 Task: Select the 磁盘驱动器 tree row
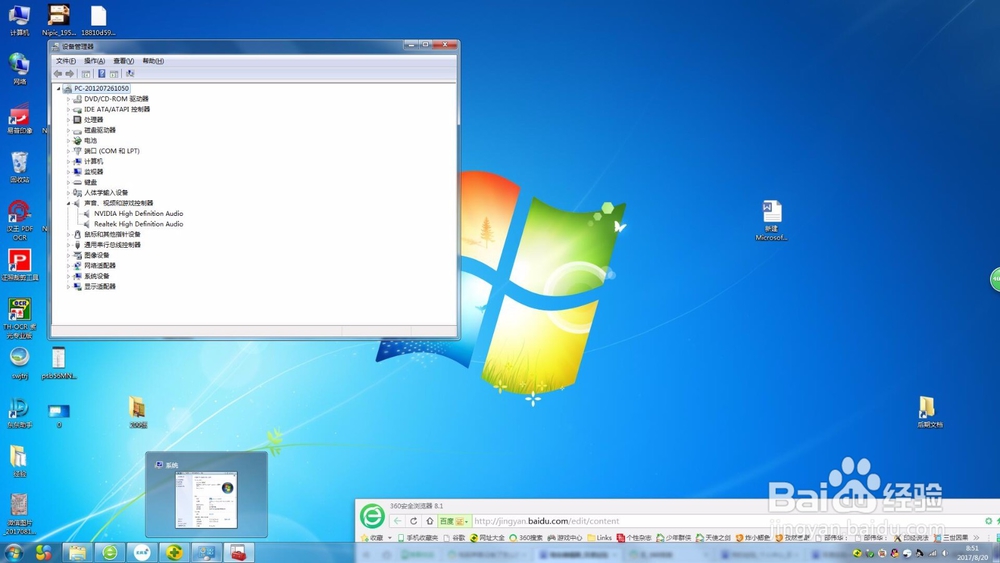tap(95, 130)
